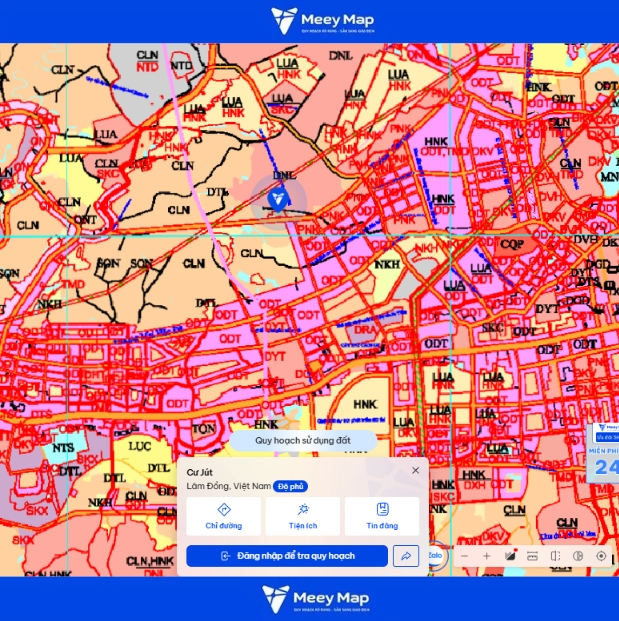Open the advertisement thumbnail at right edge
This screenshot has width=619, height=621.
[x=603, y=453]
